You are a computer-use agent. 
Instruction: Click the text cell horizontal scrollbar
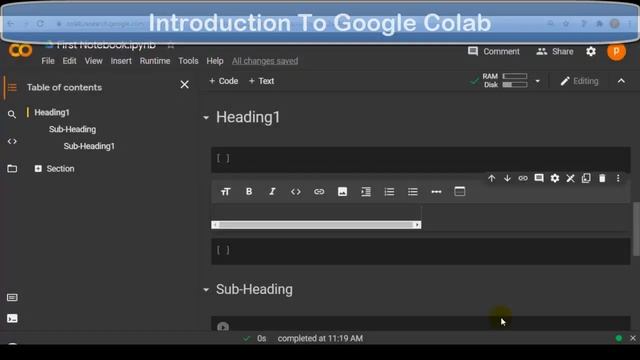coord(316,225)
